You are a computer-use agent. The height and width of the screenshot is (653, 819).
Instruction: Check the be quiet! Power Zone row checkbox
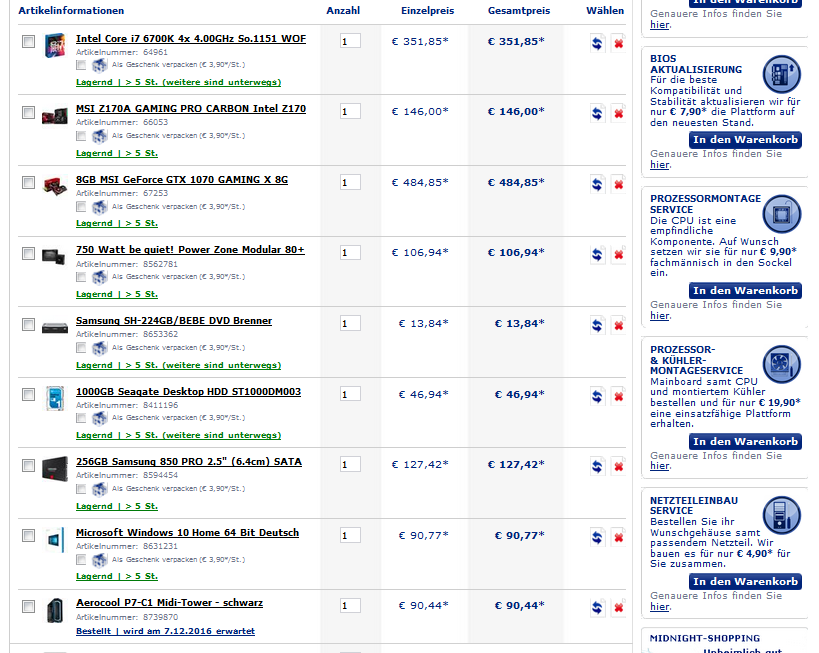click(x=28, y=253)
